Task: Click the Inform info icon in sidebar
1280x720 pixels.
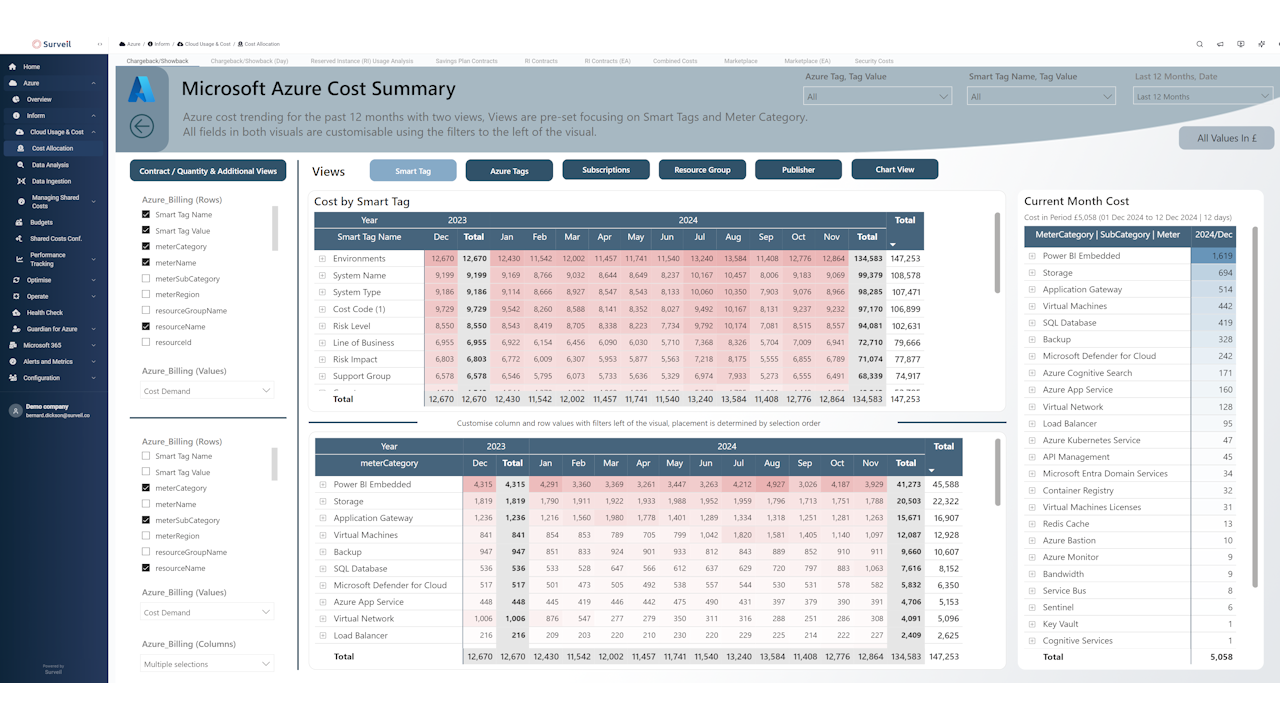Action: (17, 116)
